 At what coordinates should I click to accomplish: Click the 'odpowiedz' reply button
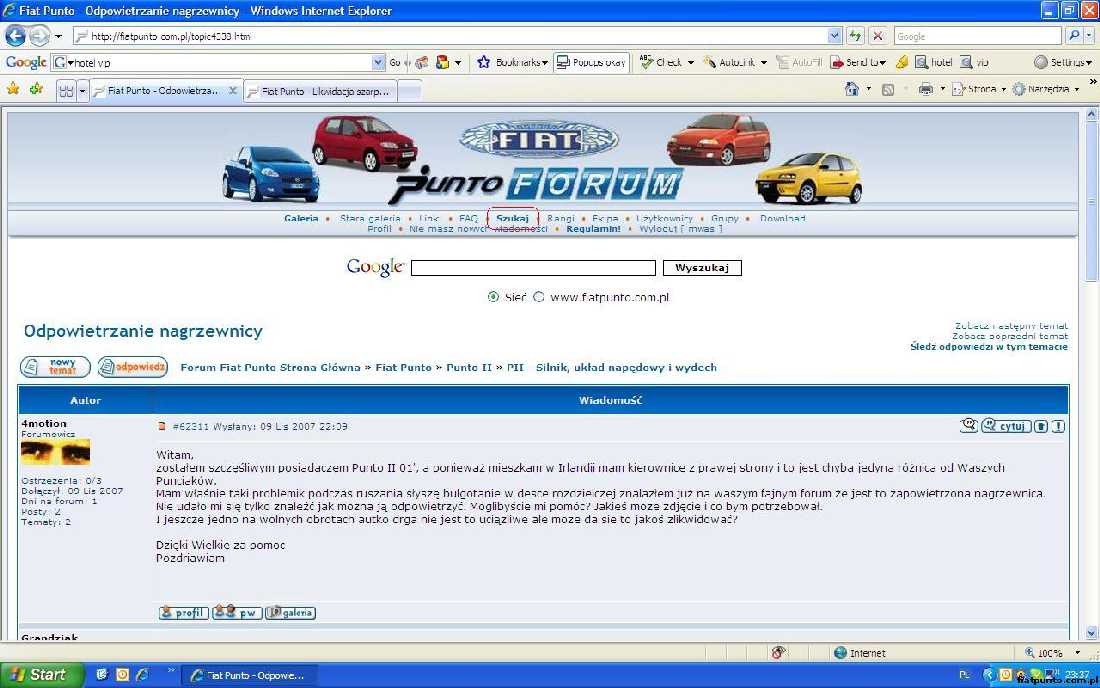click(x=133, y=367)
